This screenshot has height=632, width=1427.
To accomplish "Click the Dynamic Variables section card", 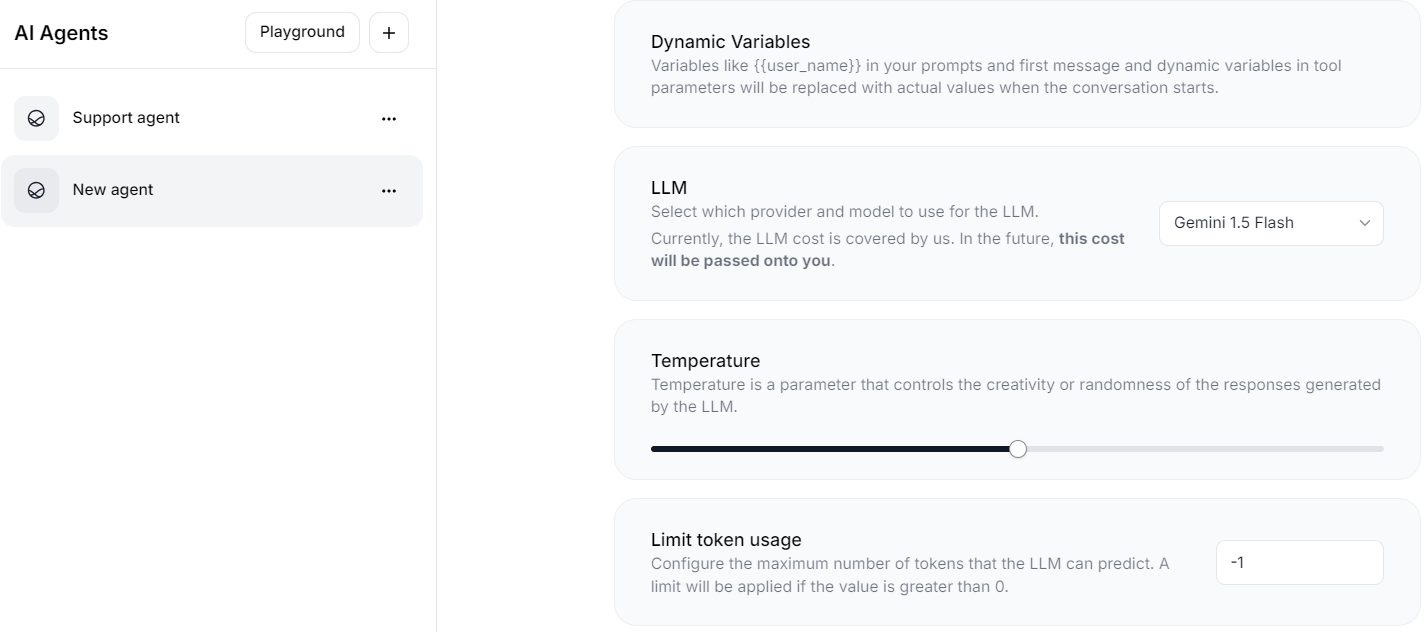I will pos(1017,62).
